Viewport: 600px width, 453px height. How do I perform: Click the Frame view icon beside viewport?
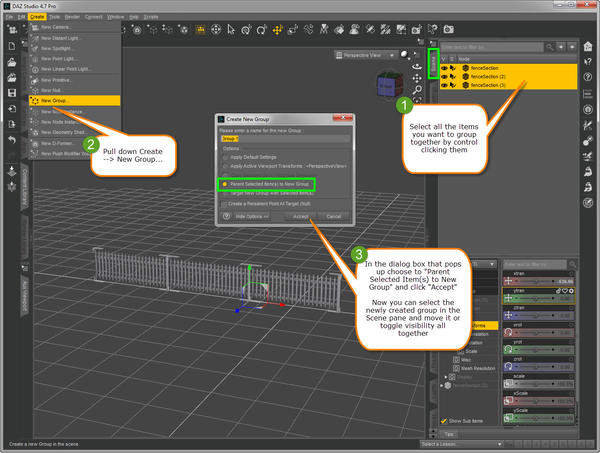417,100
